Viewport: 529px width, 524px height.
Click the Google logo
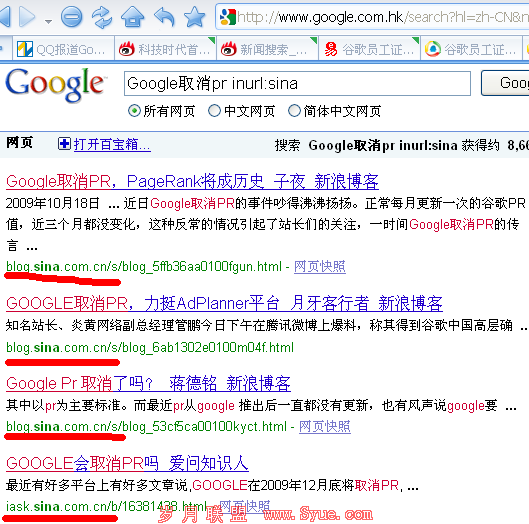pos(55,84)
